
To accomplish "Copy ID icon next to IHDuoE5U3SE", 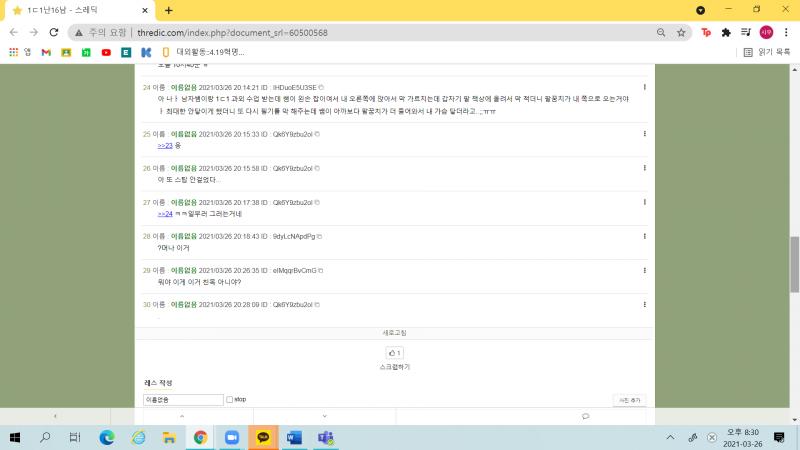I will (321, 88).
